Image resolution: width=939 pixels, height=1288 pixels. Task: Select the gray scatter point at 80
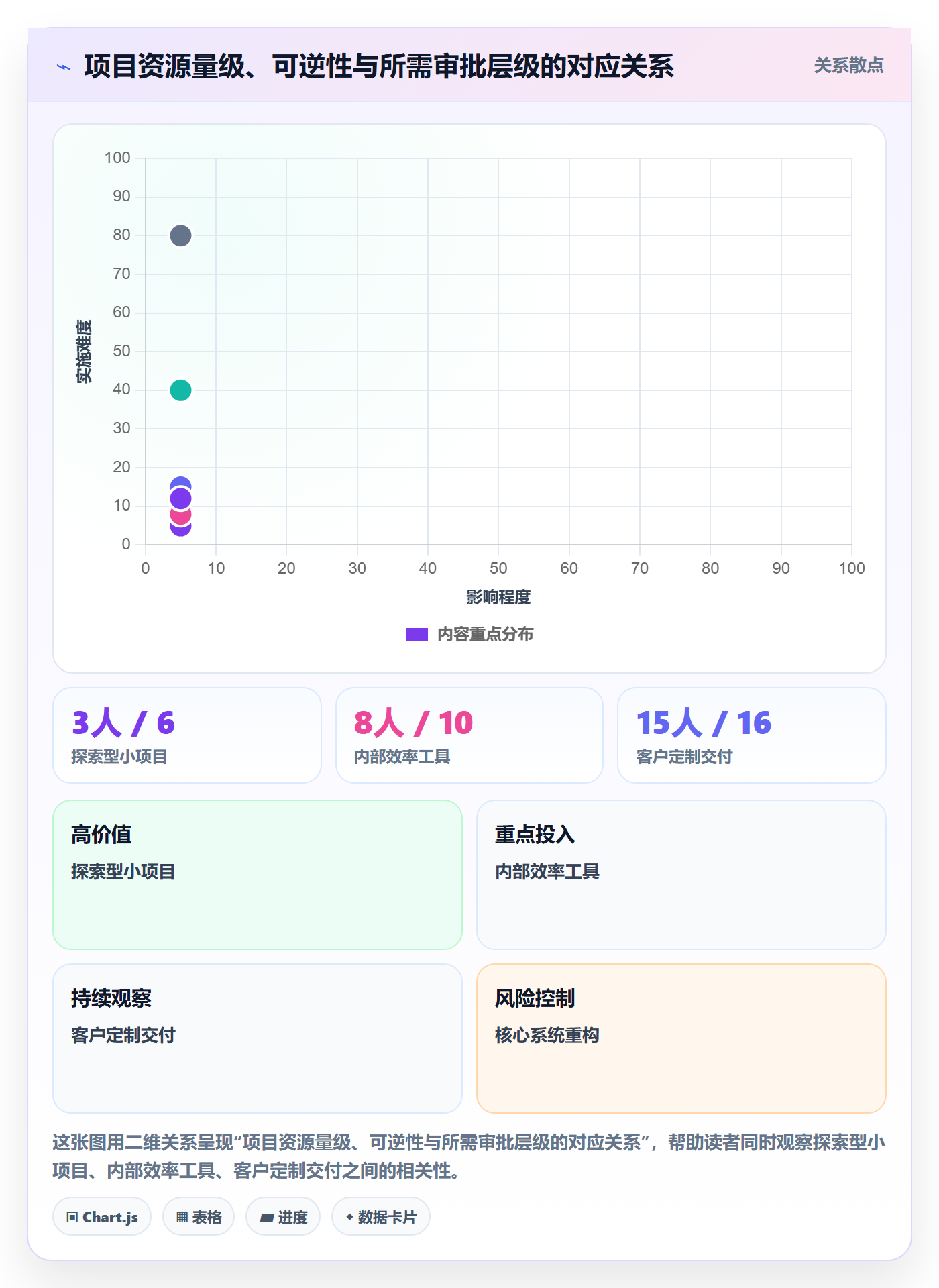click(180, 235)
